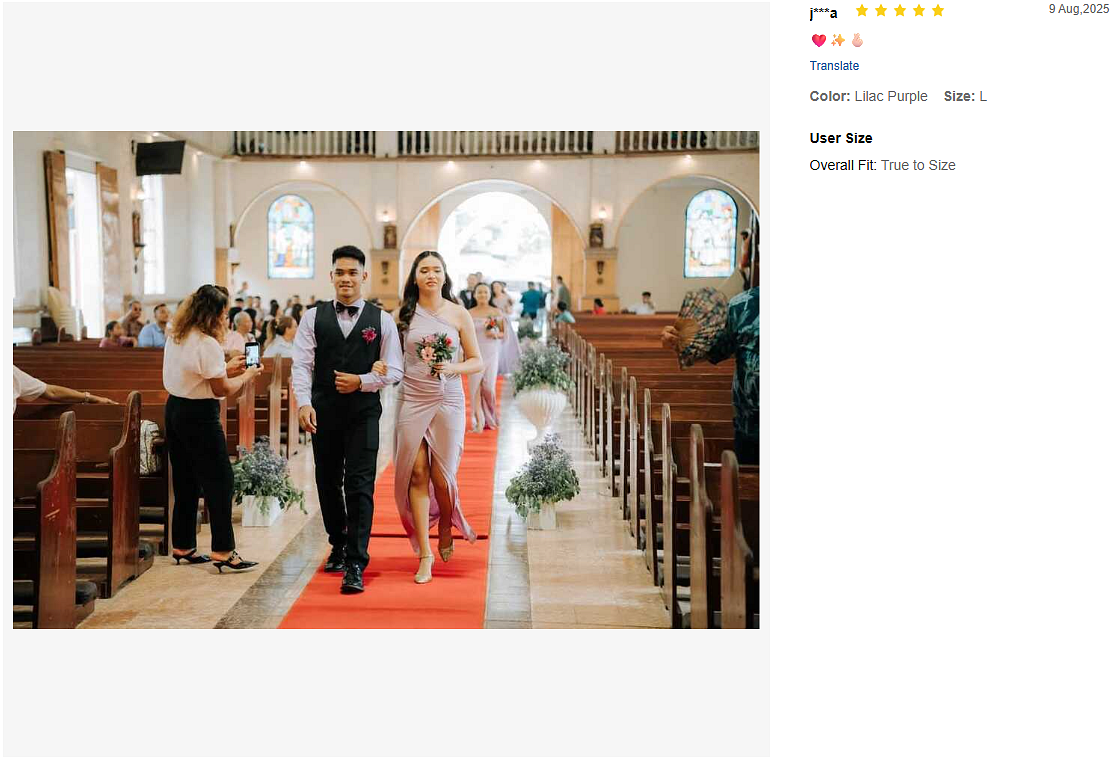The image size is (1117, 758).
Task: Select the fifth rating star
Action: 938,11
